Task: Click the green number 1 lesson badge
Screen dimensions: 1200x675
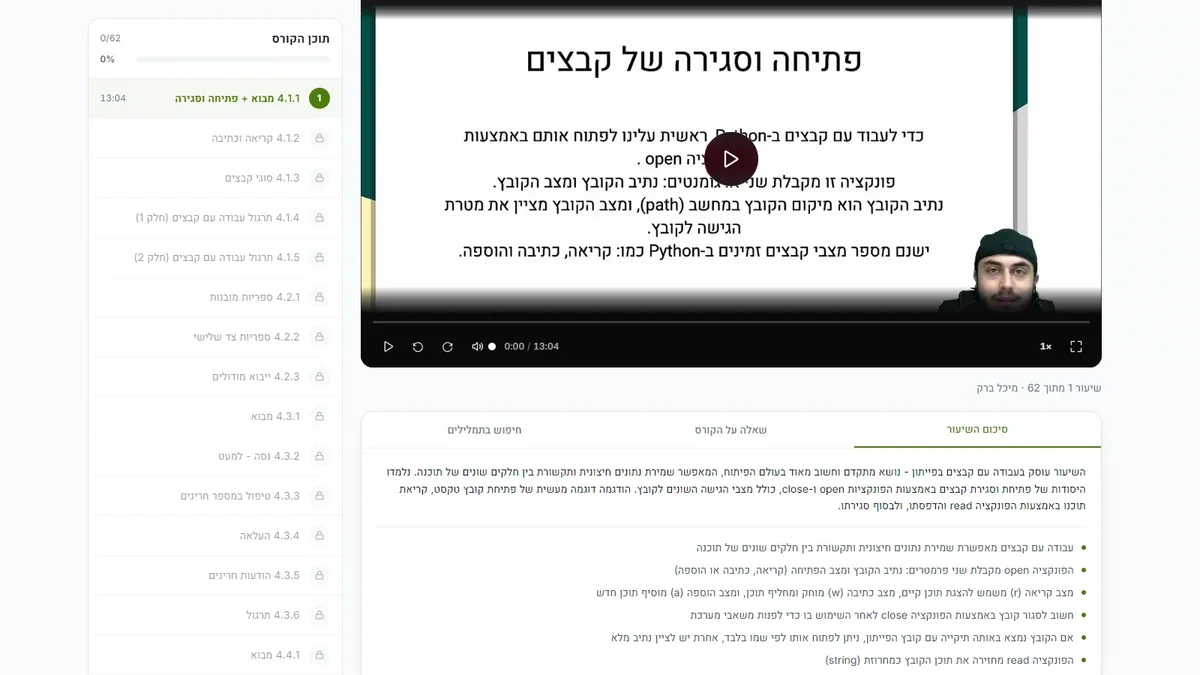Action: point(319,98)
